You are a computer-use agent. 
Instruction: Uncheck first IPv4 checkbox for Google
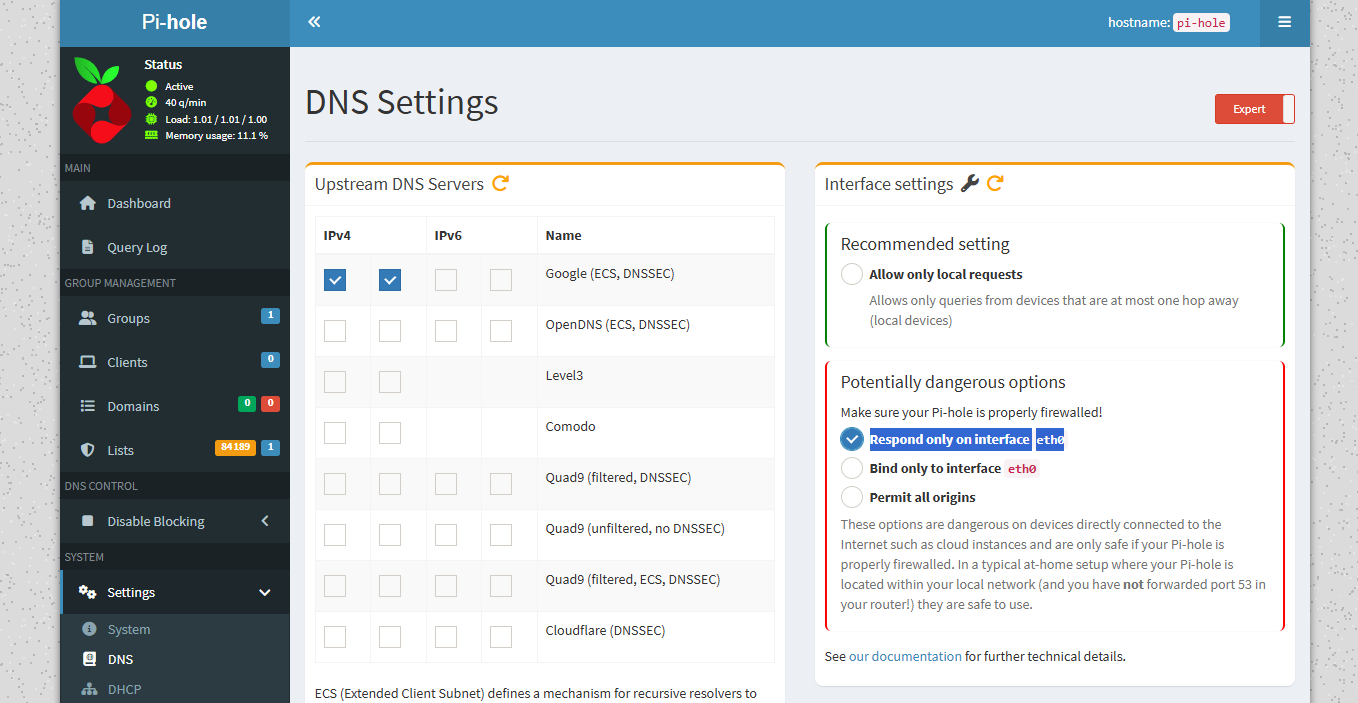coord(335,280)
